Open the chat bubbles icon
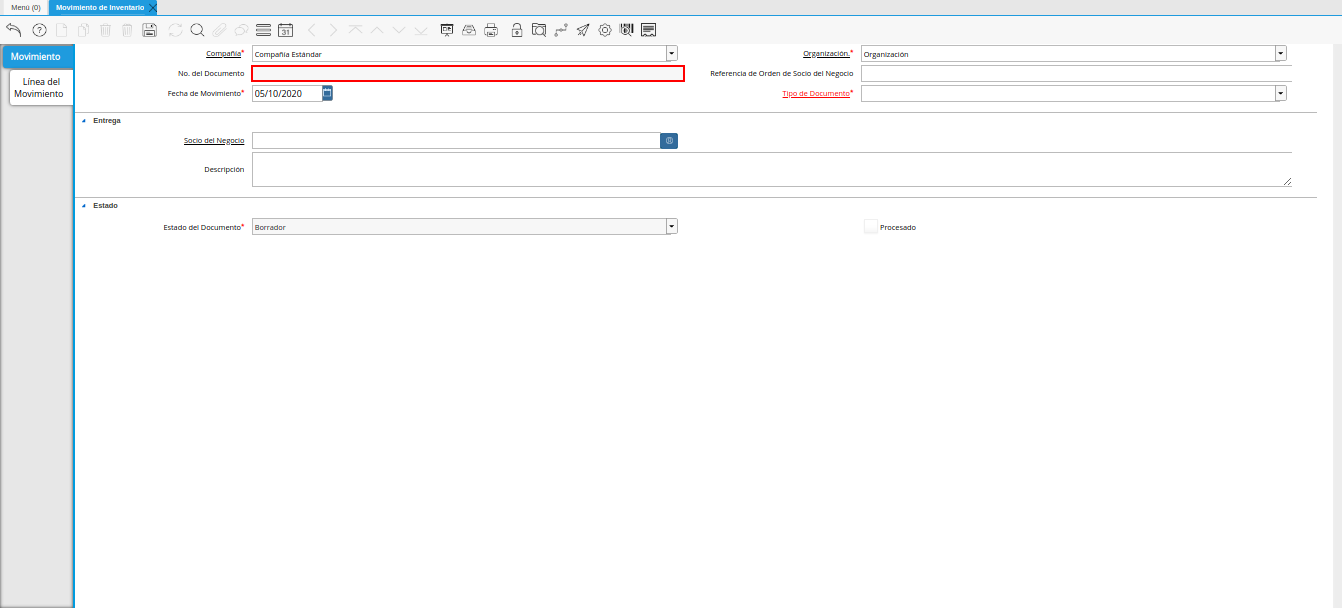The image size is (1342, 608). (x=241, y=30)
